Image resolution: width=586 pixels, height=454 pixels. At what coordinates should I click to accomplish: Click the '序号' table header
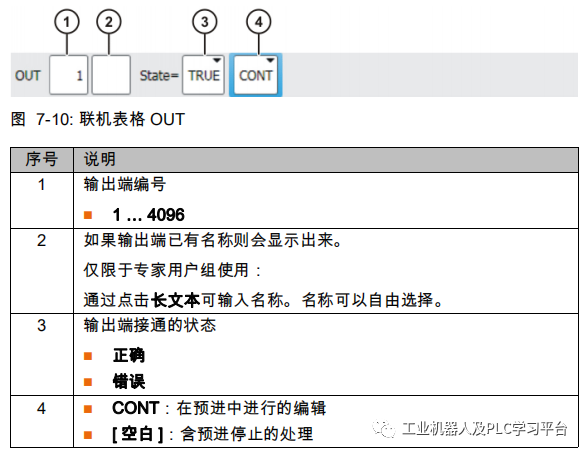41,159
